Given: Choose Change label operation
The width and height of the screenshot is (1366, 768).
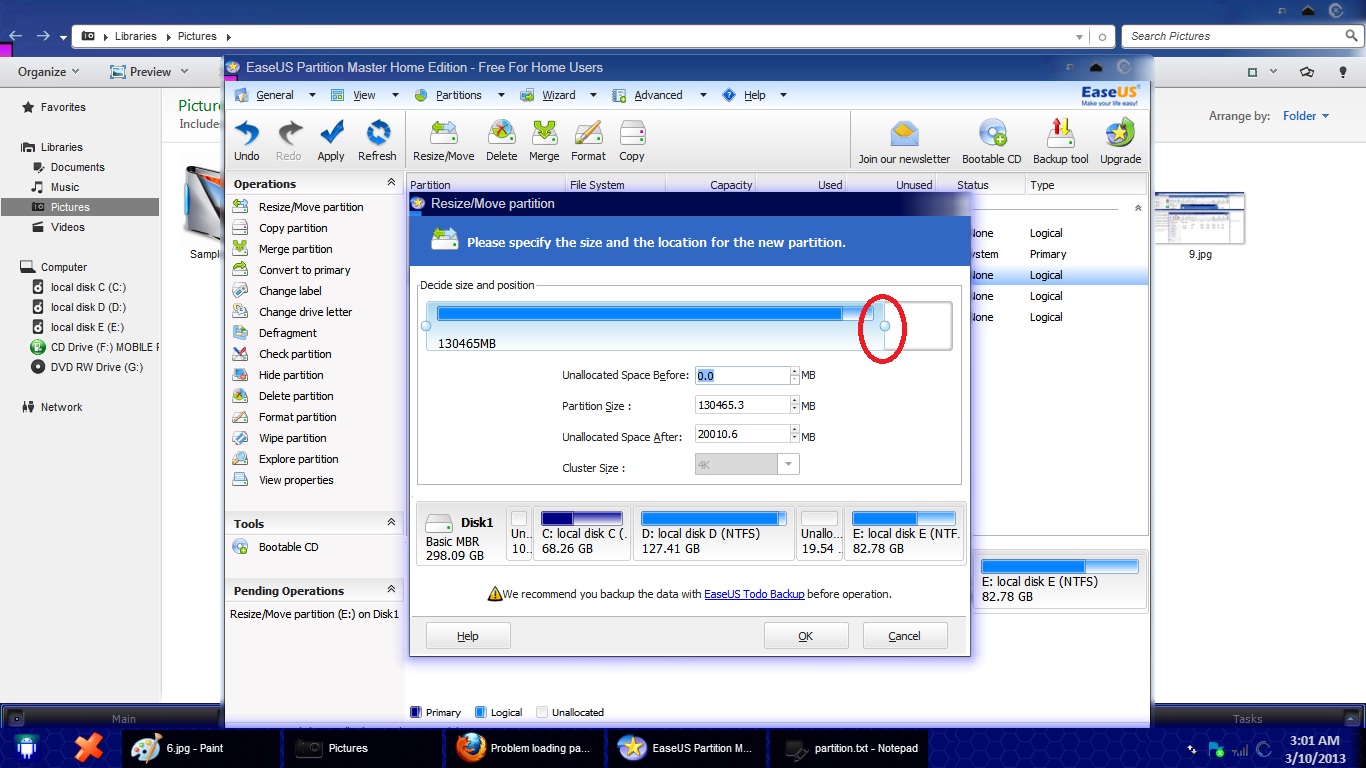Looking at the screenshot, I should pos(290,291).
